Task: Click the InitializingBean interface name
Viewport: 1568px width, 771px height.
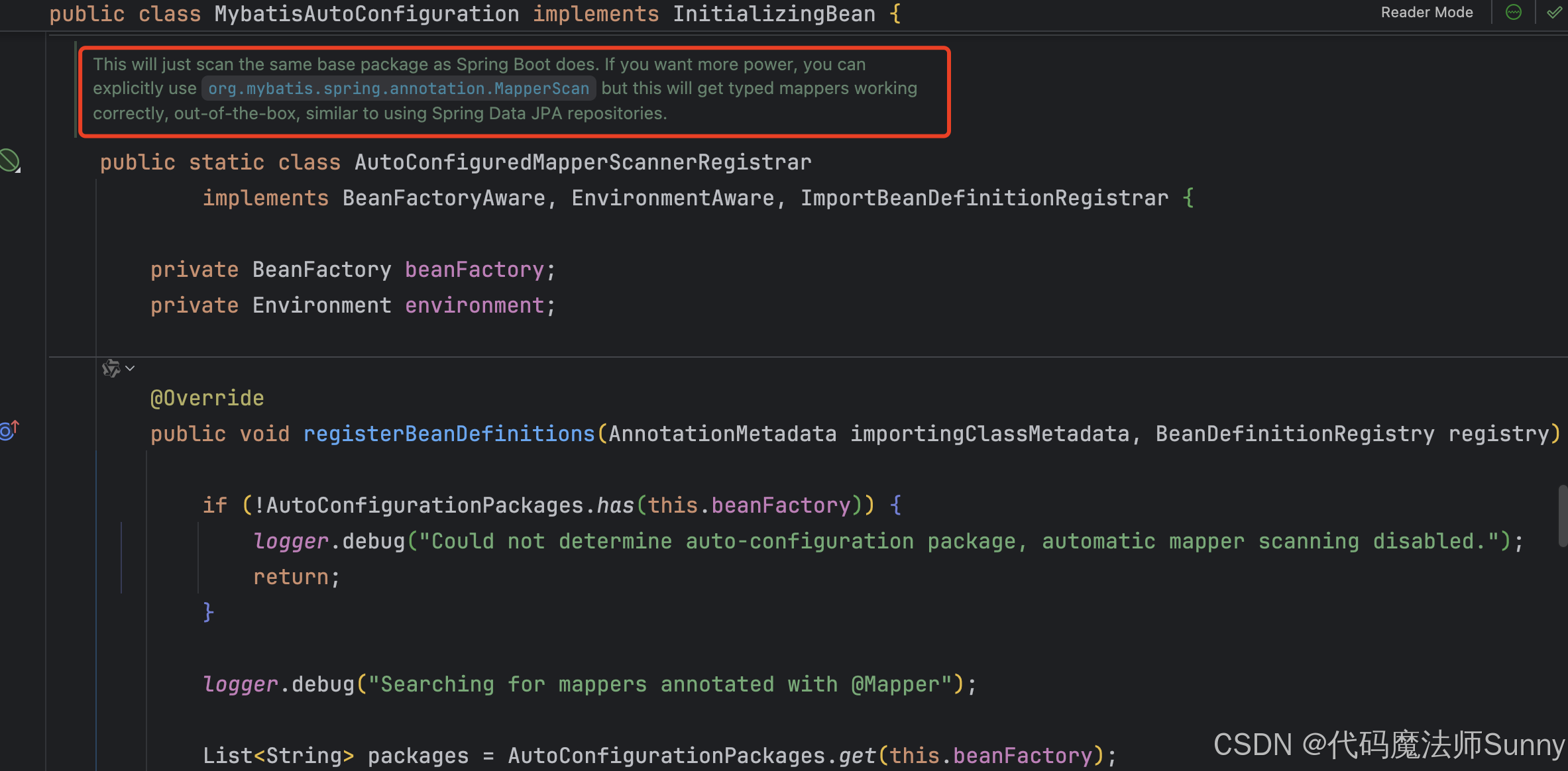Action: (x=773, y=14)
